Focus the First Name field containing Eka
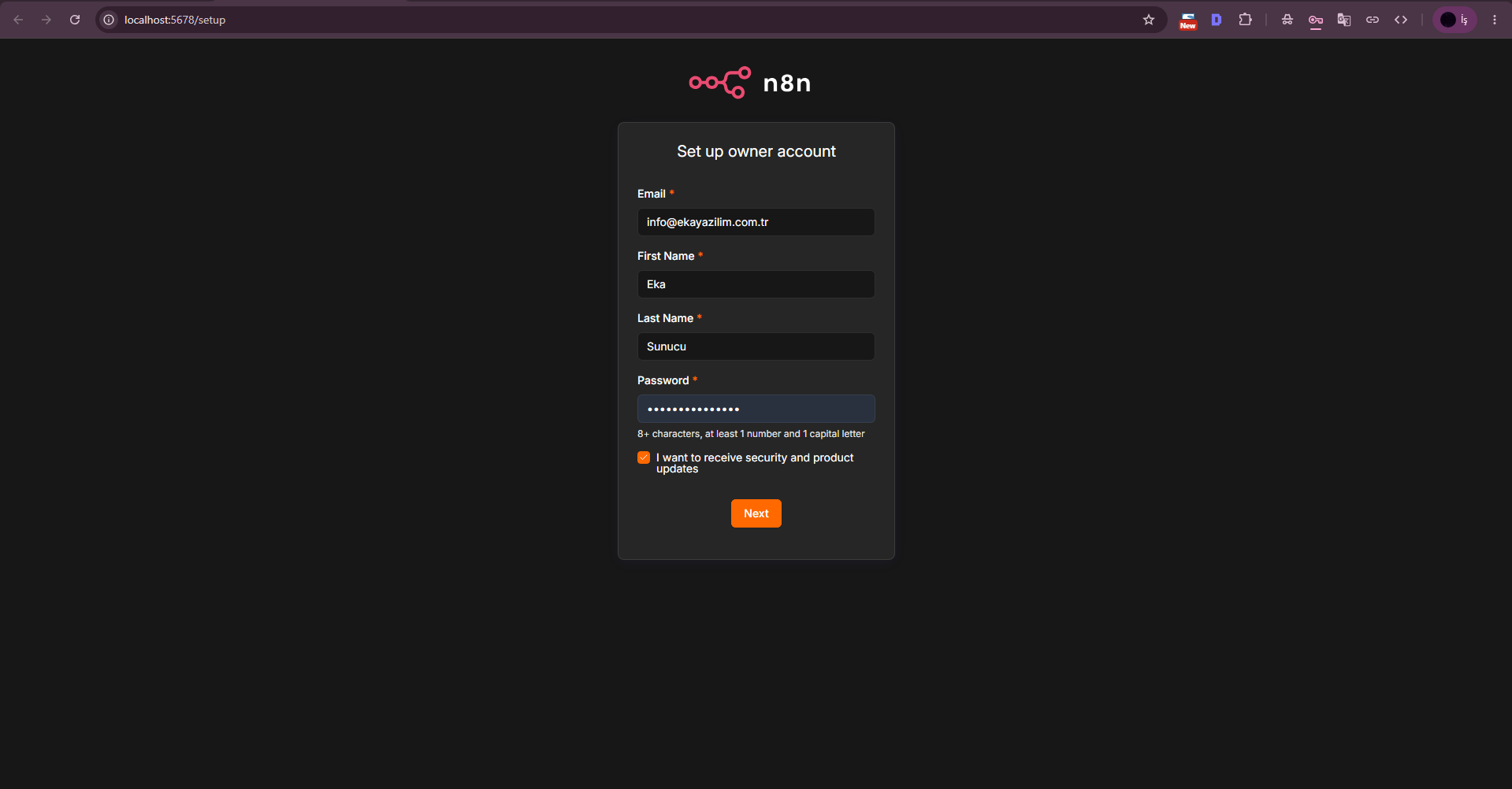This screenshot has height=789, width=1512. 756,284
